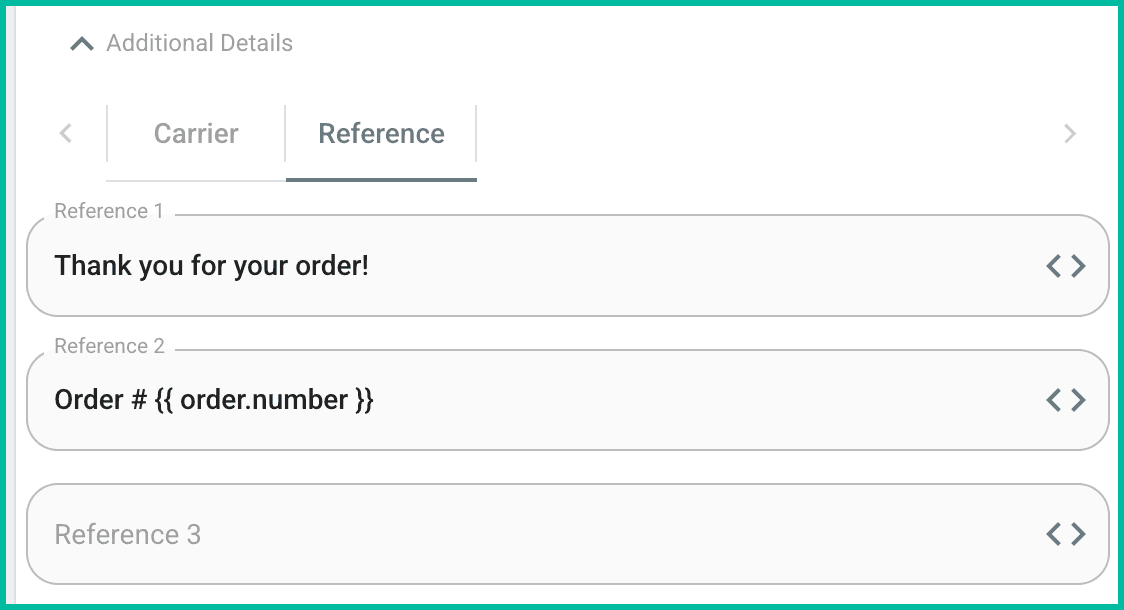Click the Reference 2 field label
This screenshot has width=1124, height=610.
pos(110,345)
